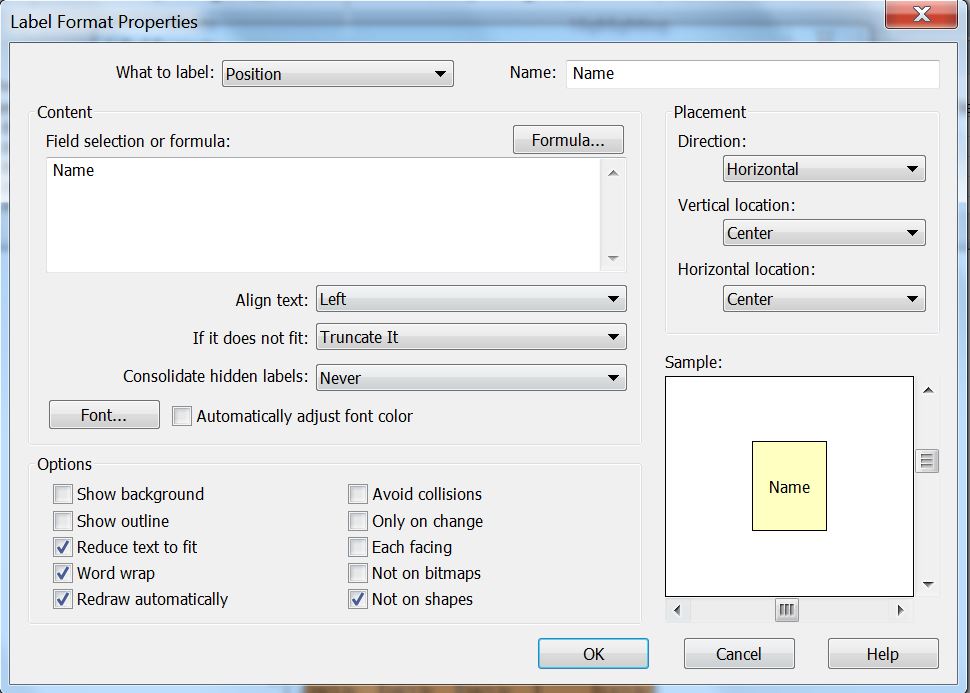The width and height of the screenshot is (970, 693).
Task: Disable the Word wrap option
Action: click(x=63, y=573)
